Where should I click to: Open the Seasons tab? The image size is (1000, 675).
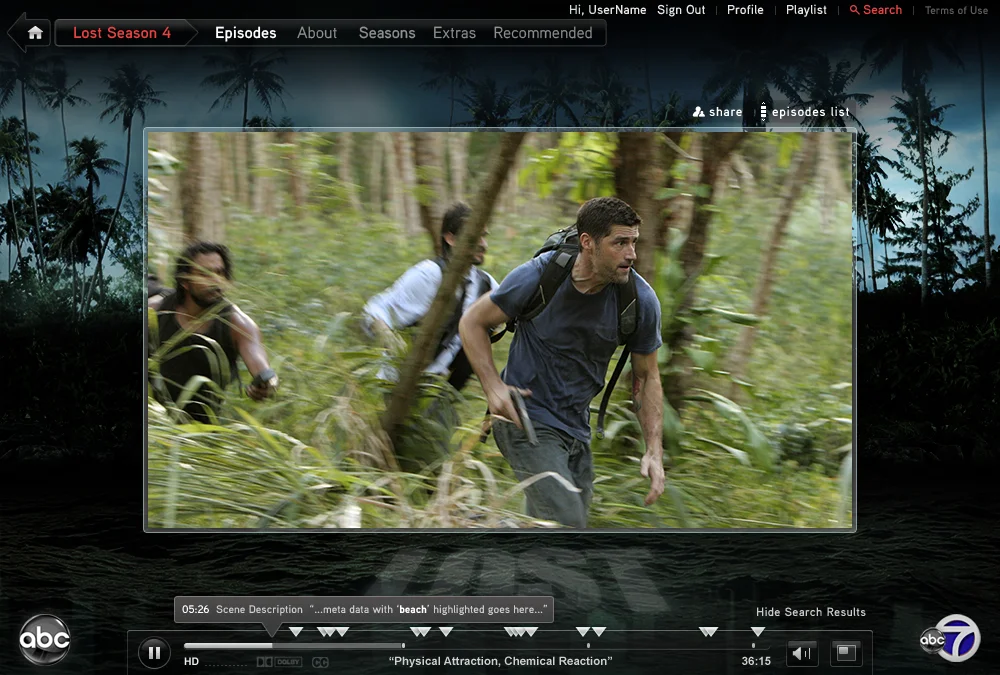pos(387,33)
